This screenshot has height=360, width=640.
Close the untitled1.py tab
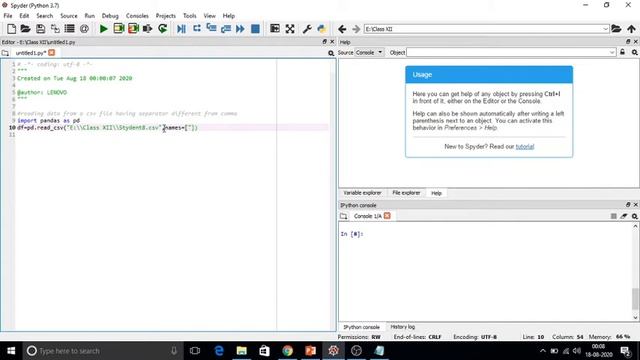51,53
